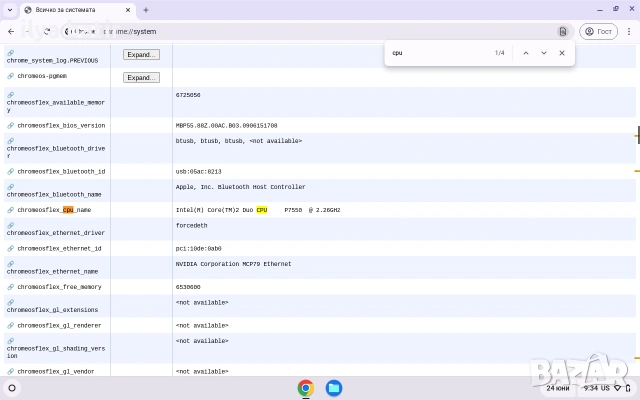This screenshot has height=400, width=640.
Task: Click link icon for chromeosflex_ethernet_name
Action: [11, 264]
